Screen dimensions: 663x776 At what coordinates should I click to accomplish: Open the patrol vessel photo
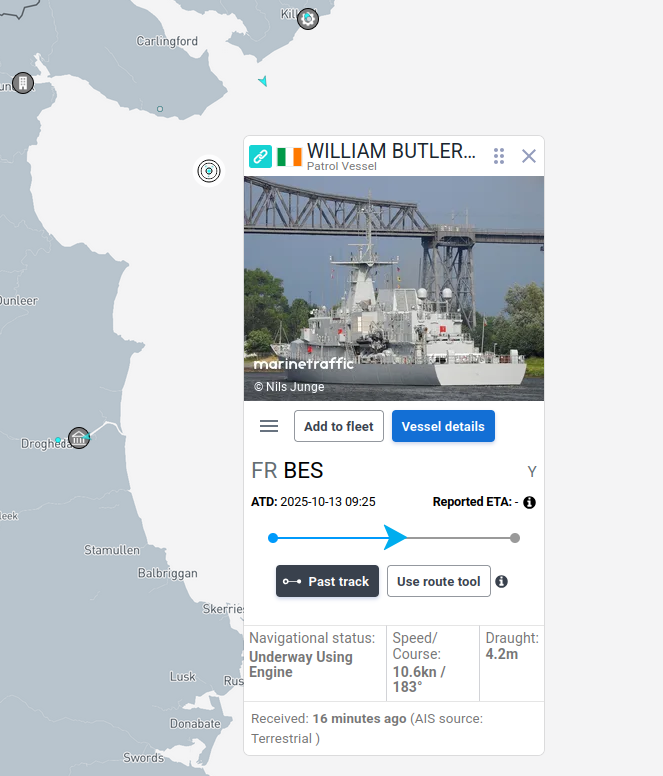pyautogui.click(x=394, y=288)
